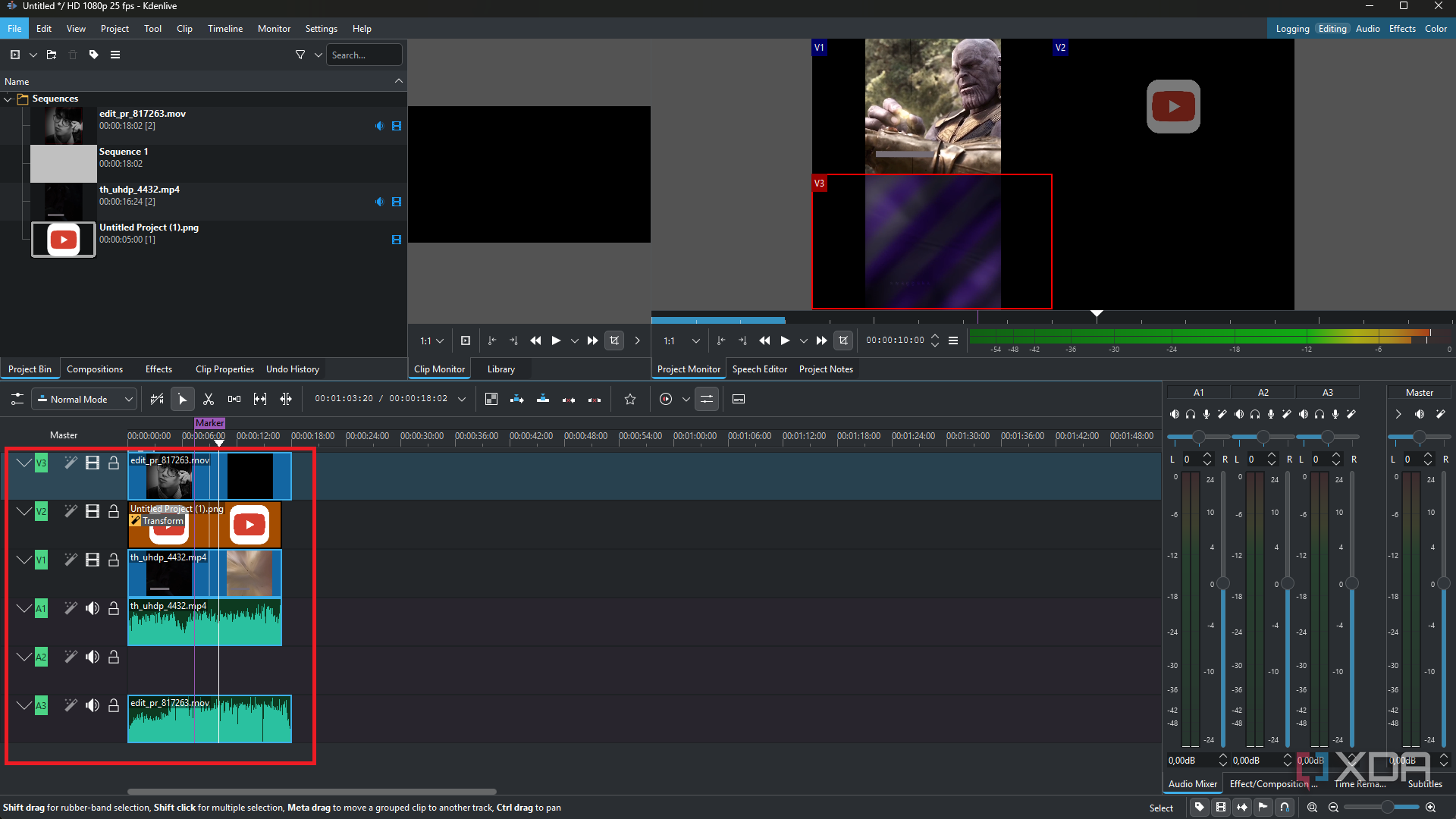This screenshot has width=1456, height=819.
Task: Switch to the Speech Editor tab
Action: 760,369
